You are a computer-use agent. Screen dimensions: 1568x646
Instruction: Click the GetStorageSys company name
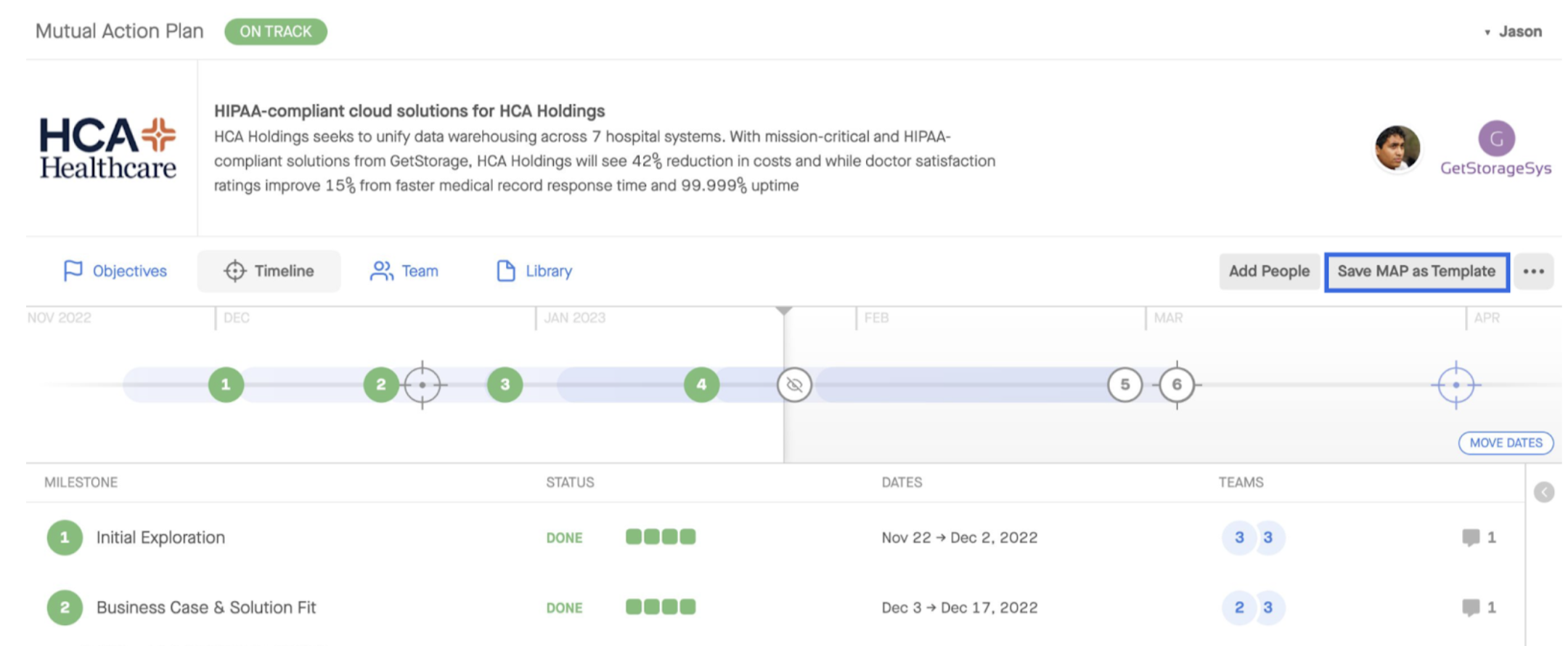point(1495,168)
